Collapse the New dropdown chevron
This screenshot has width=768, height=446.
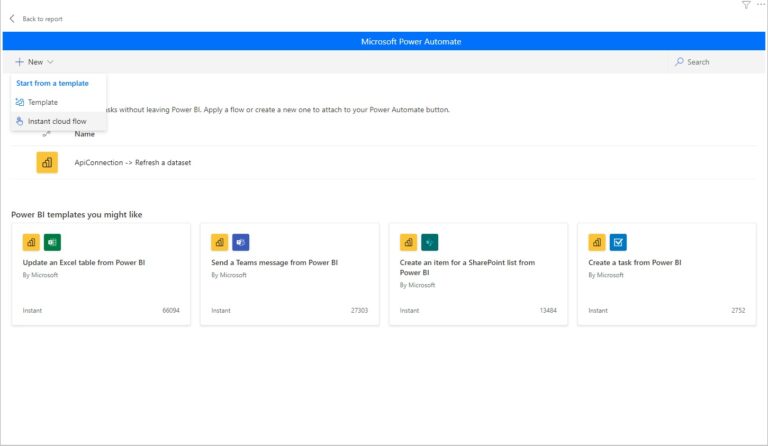(x=50, y=62)
